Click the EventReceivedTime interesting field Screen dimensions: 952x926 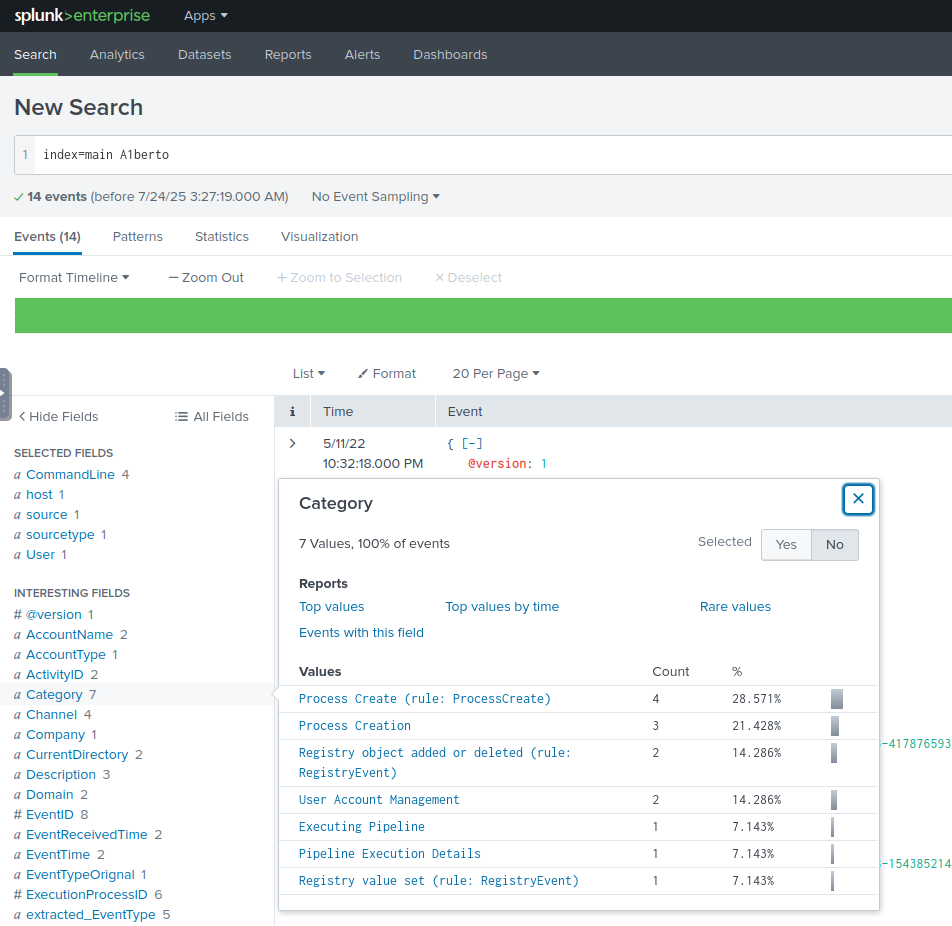87,835
